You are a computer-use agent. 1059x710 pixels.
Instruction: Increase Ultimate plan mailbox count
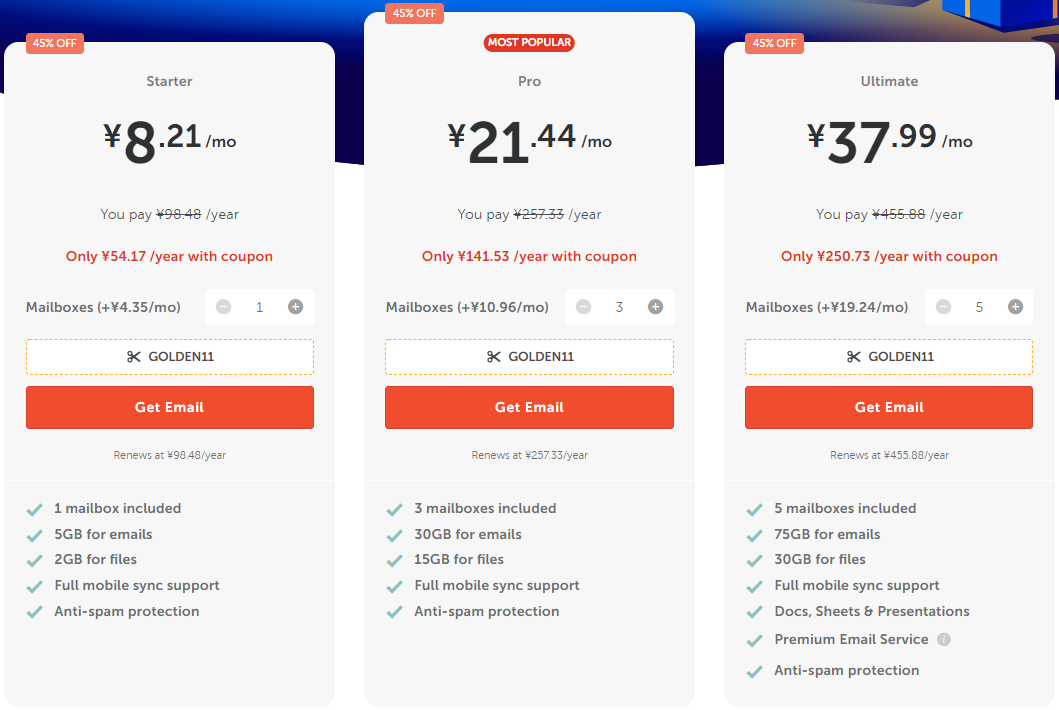coord(1015,307)
